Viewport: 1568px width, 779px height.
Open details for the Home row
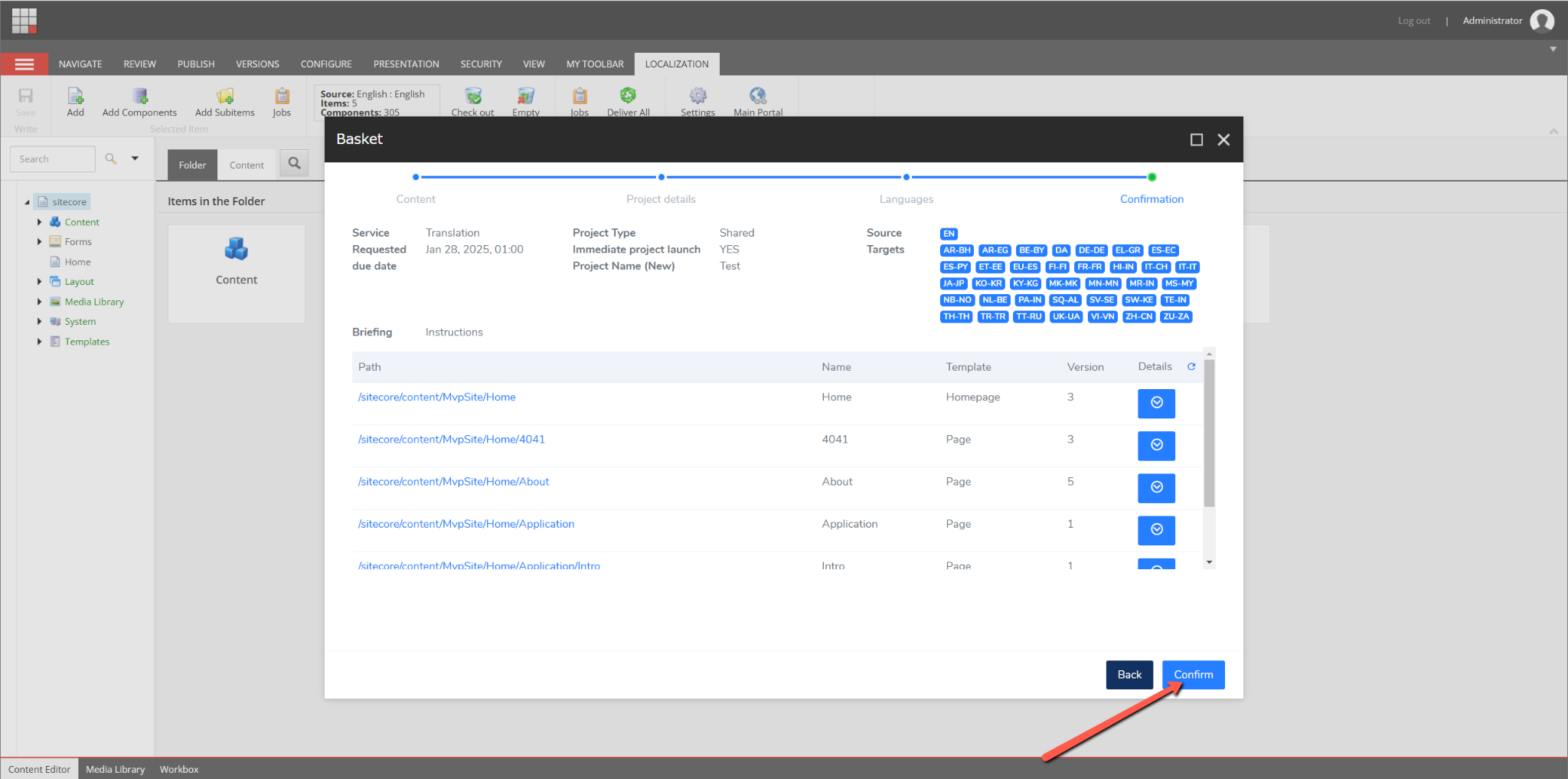pos(1157,404)
